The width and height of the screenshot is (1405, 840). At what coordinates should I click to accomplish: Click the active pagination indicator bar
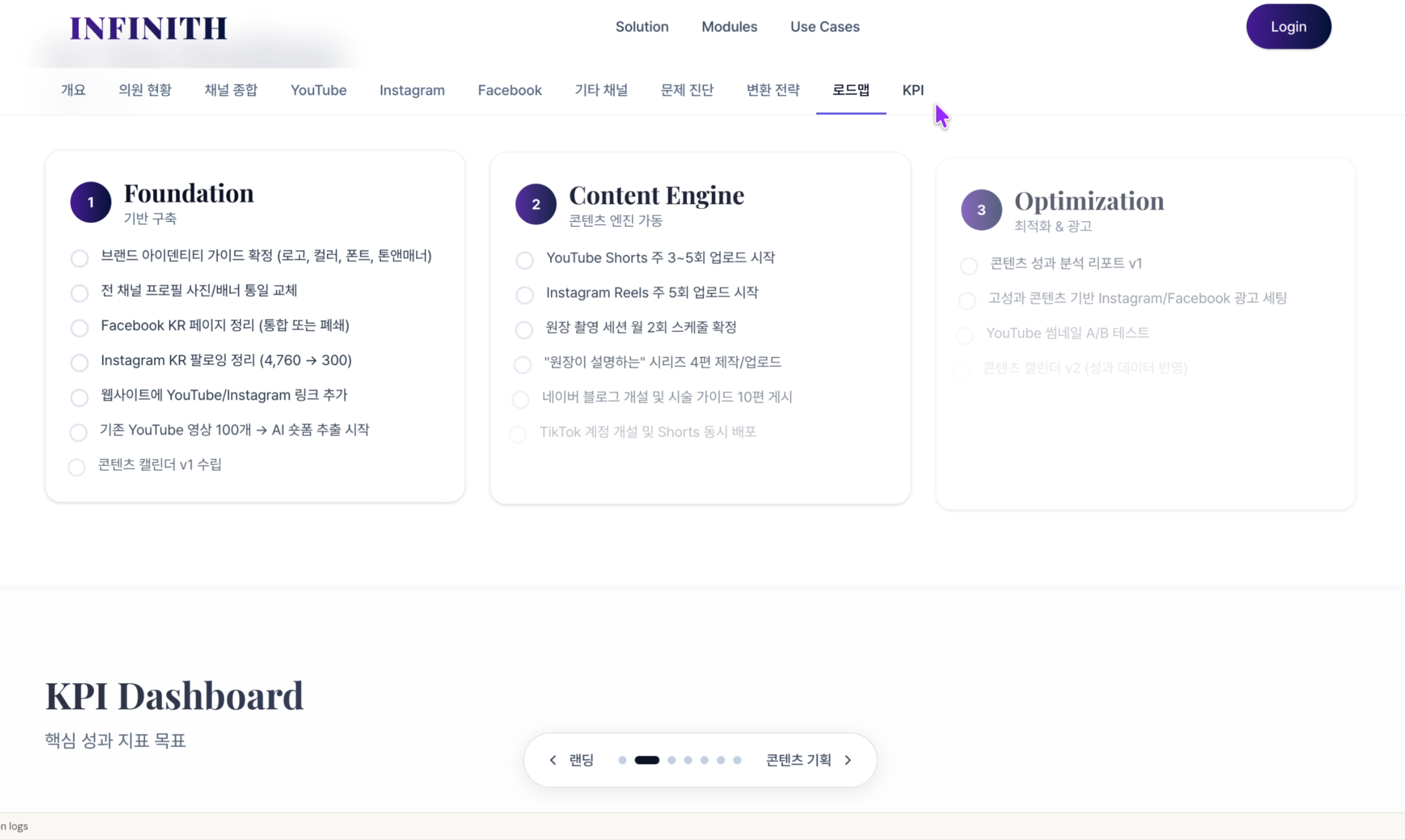(x=647, y=760)
